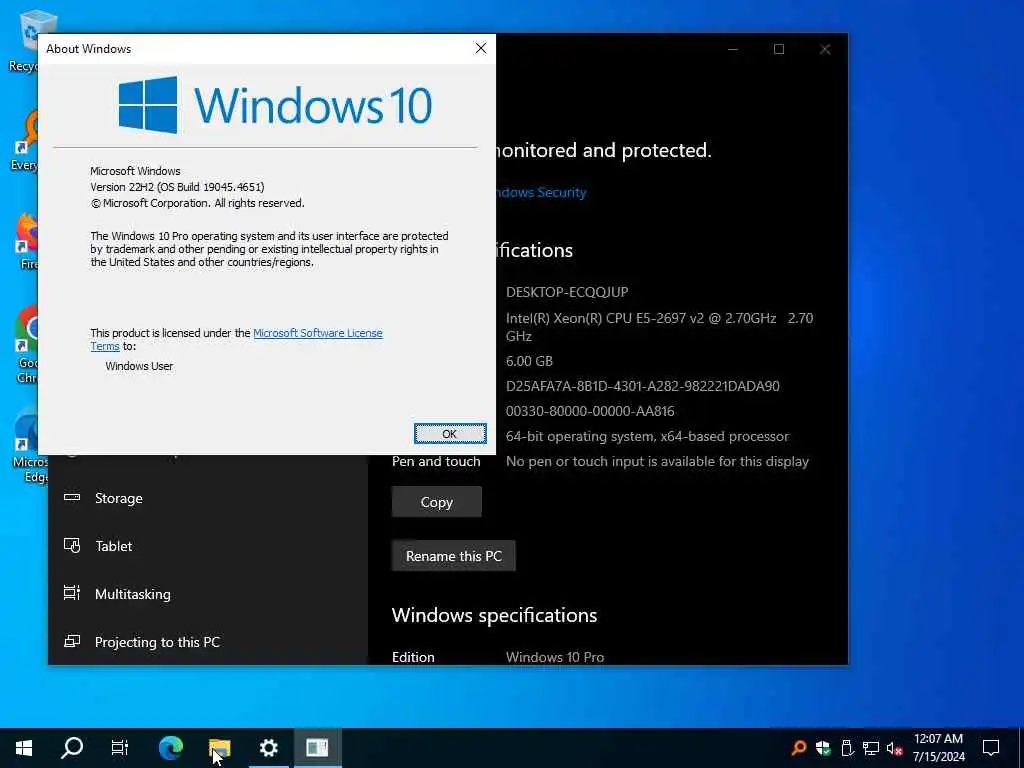Select the Intel Xeon CPU E5-2697 processor text
Viewport: 1024px width, 768px height.
tap(659, 327)
